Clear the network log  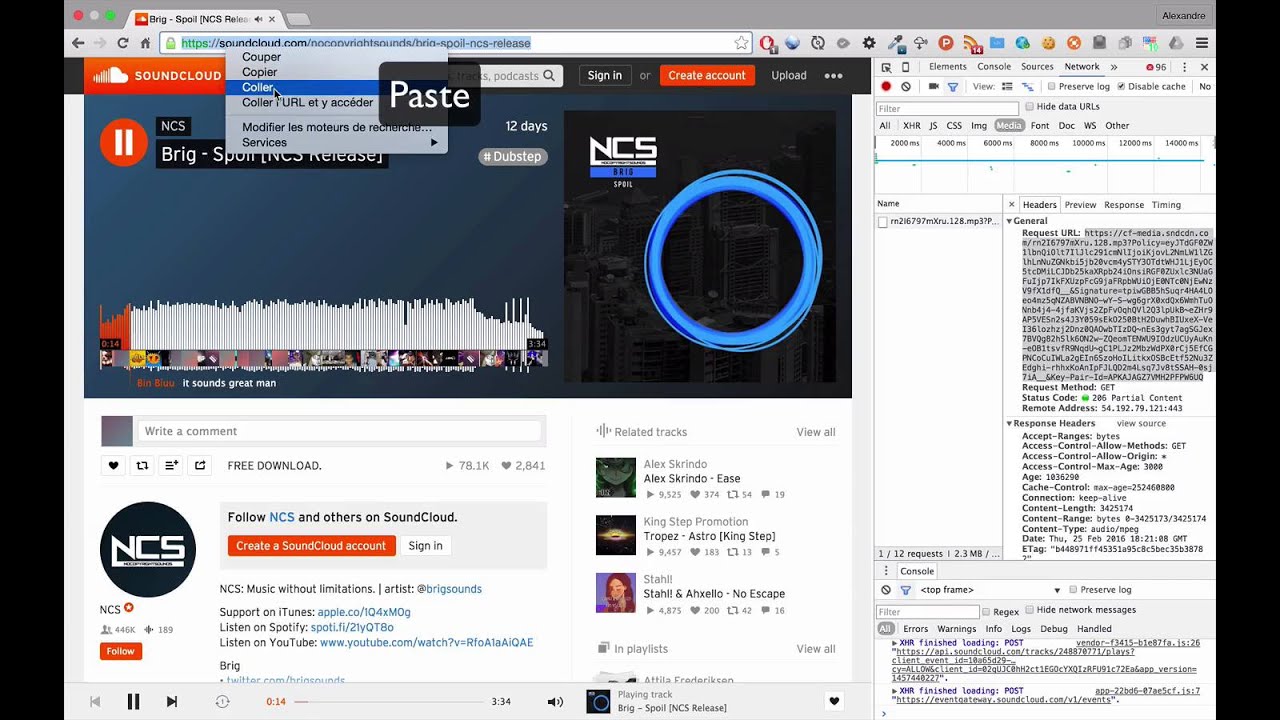click(906, 87)
